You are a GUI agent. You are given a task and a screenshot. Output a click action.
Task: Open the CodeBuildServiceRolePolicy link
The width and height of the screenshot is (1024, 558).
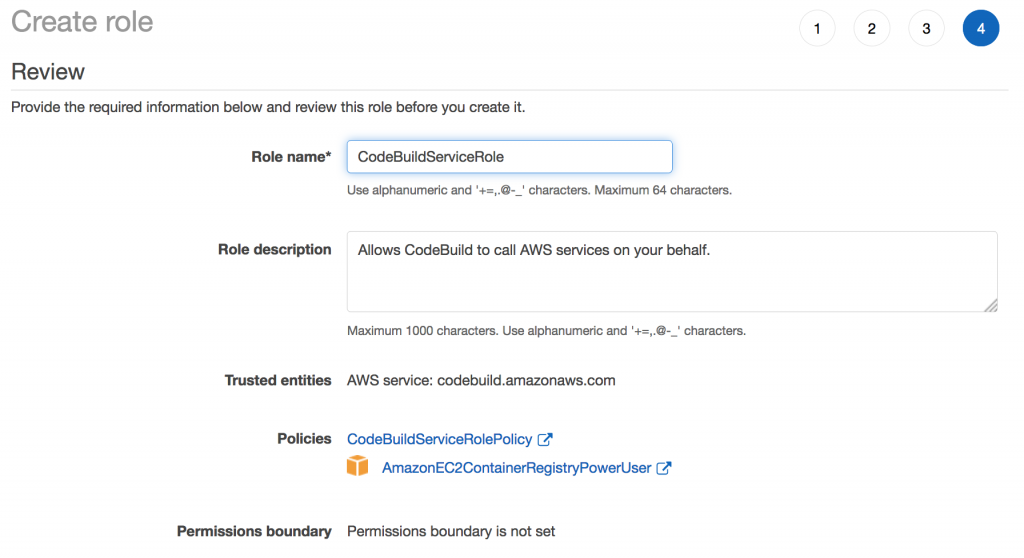coord(440,439)
